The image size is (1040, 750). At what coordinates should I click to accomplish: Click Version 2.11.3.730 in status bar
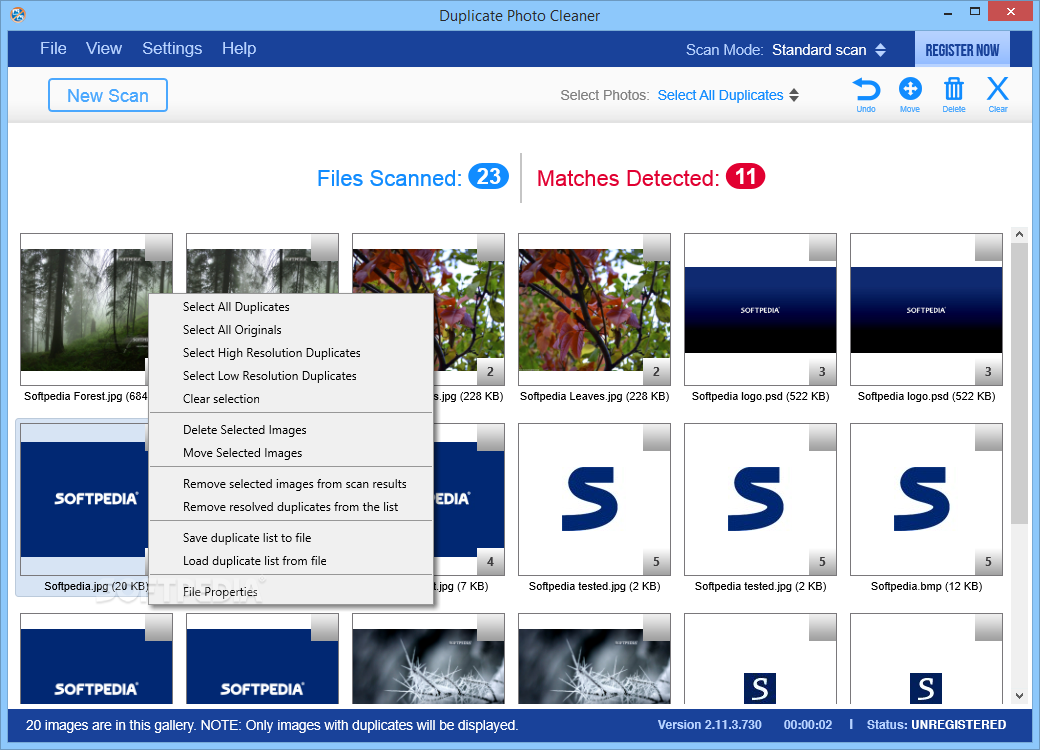click(x=710, y=725)
